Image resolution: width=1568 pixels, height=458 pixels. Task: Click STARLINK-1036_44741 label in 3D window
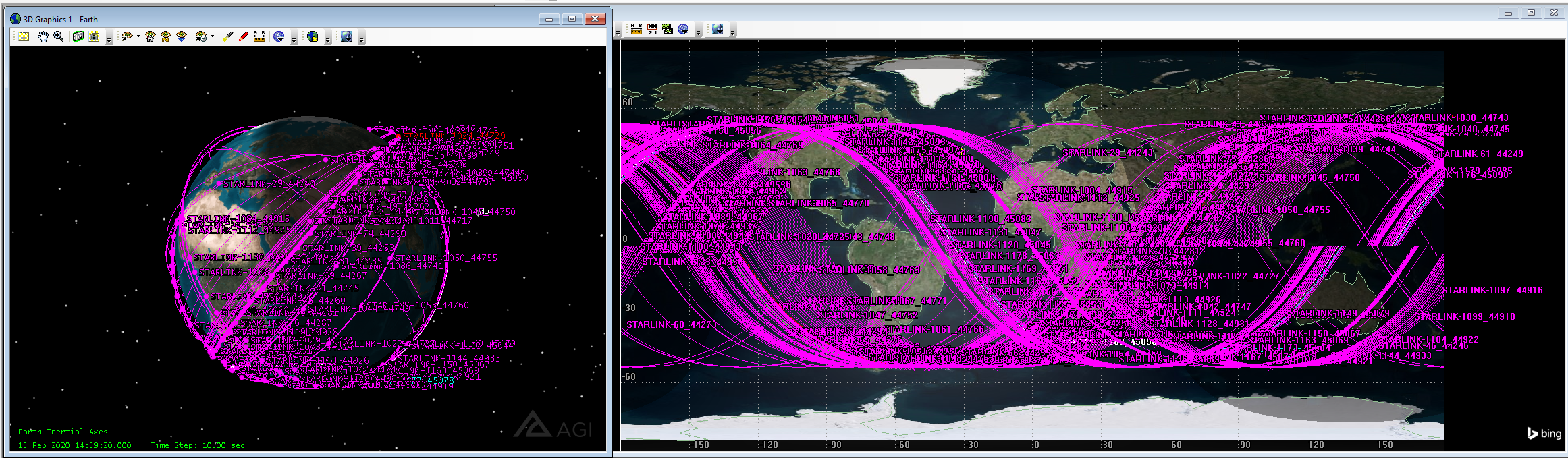pyautogui.click(x=392, y=266)
